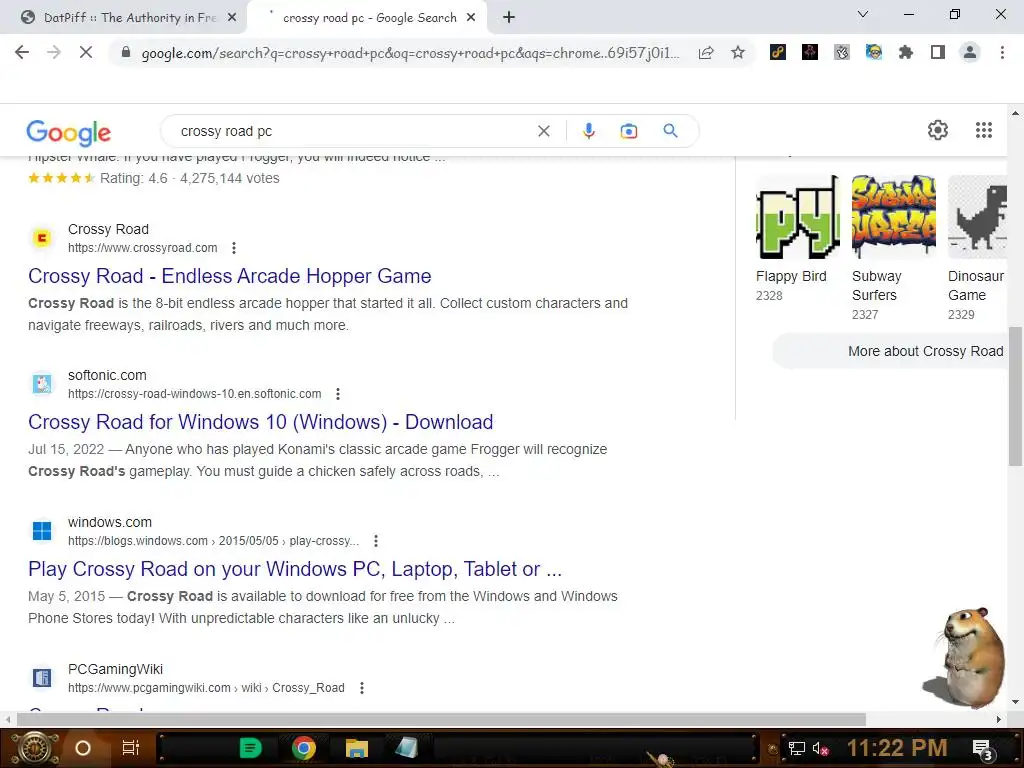Open Google quick settings gear
The height and width of the screenshot is (768, 1024).
pyautogui.click(x=938, y=130)
